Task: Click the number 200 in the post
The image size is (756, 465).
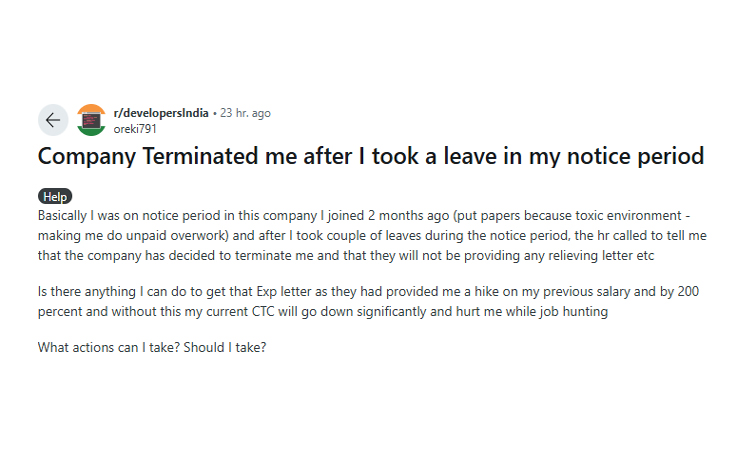Action: pos(688,292)
